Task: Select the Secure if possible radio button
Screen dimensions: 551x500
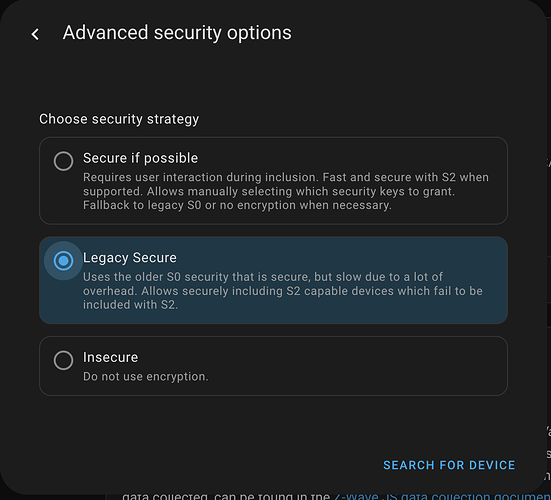Action: coord(63,161)
